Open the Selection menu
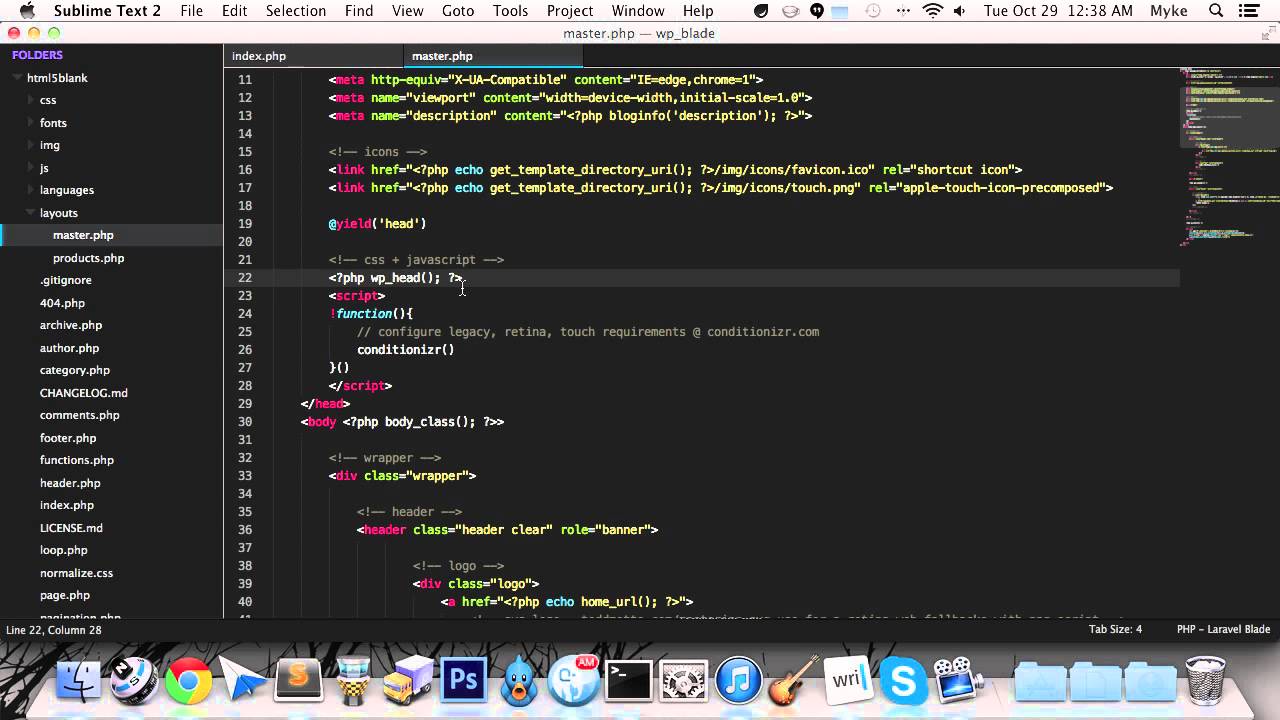The height and width of the screenshot is (720, 1280). coord(296,11)
